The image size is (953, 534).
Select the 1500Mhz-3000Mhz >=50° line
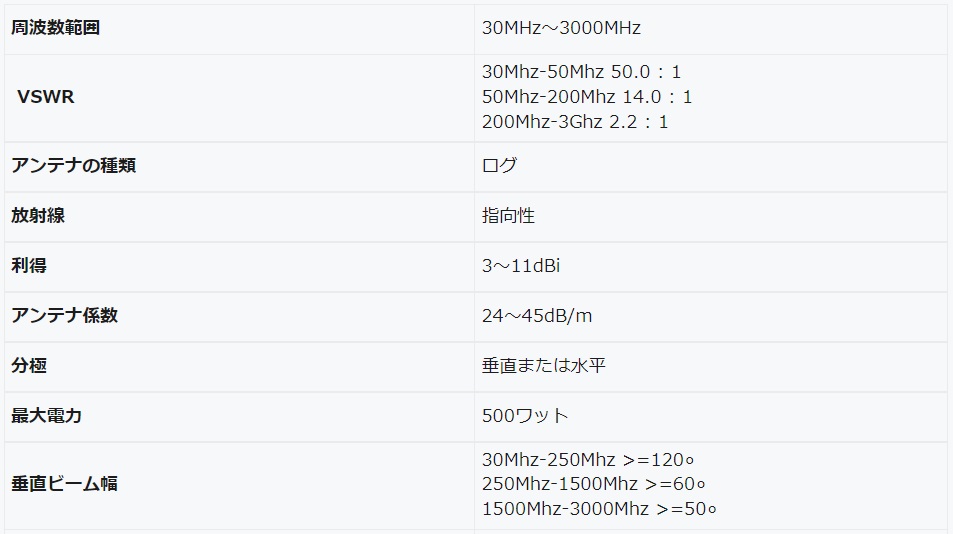coord(599,508)
